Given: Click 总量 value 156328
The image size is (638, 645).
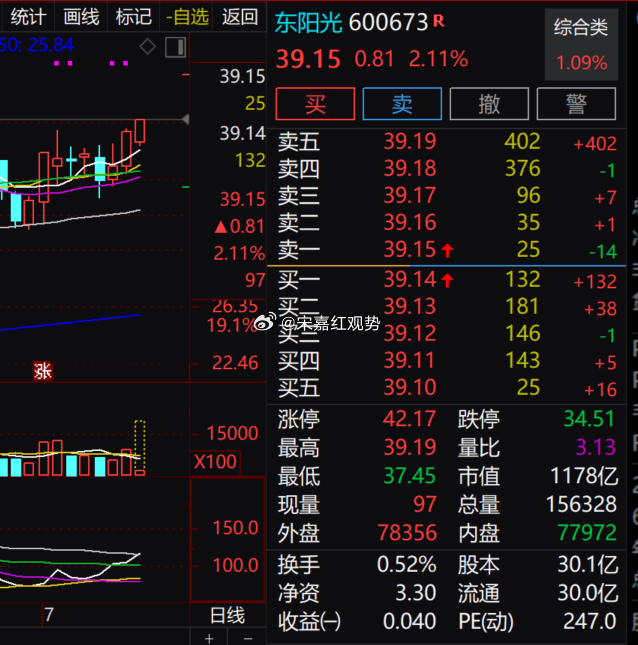Looking at the screenshot, I should pos(581,504).
